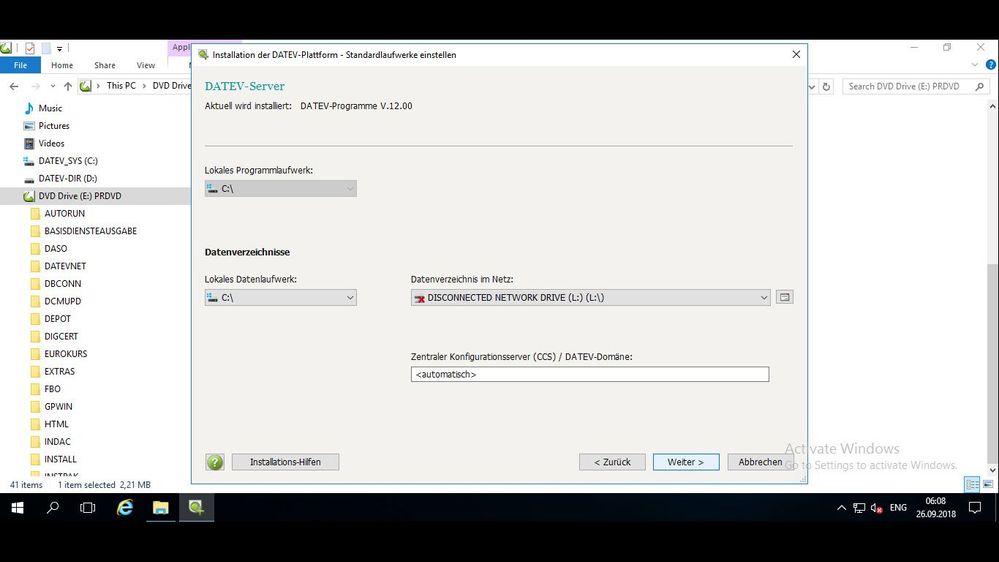Open Installations-Hilfen

[285, 462]
